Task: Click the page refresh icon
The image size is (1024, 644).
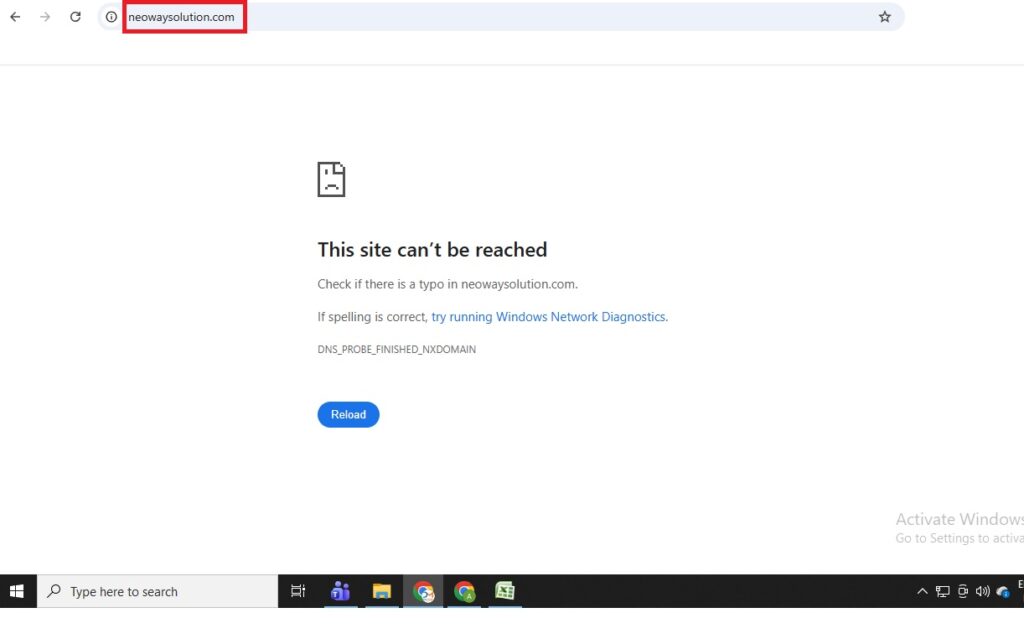Action: (x=76, y=17)
